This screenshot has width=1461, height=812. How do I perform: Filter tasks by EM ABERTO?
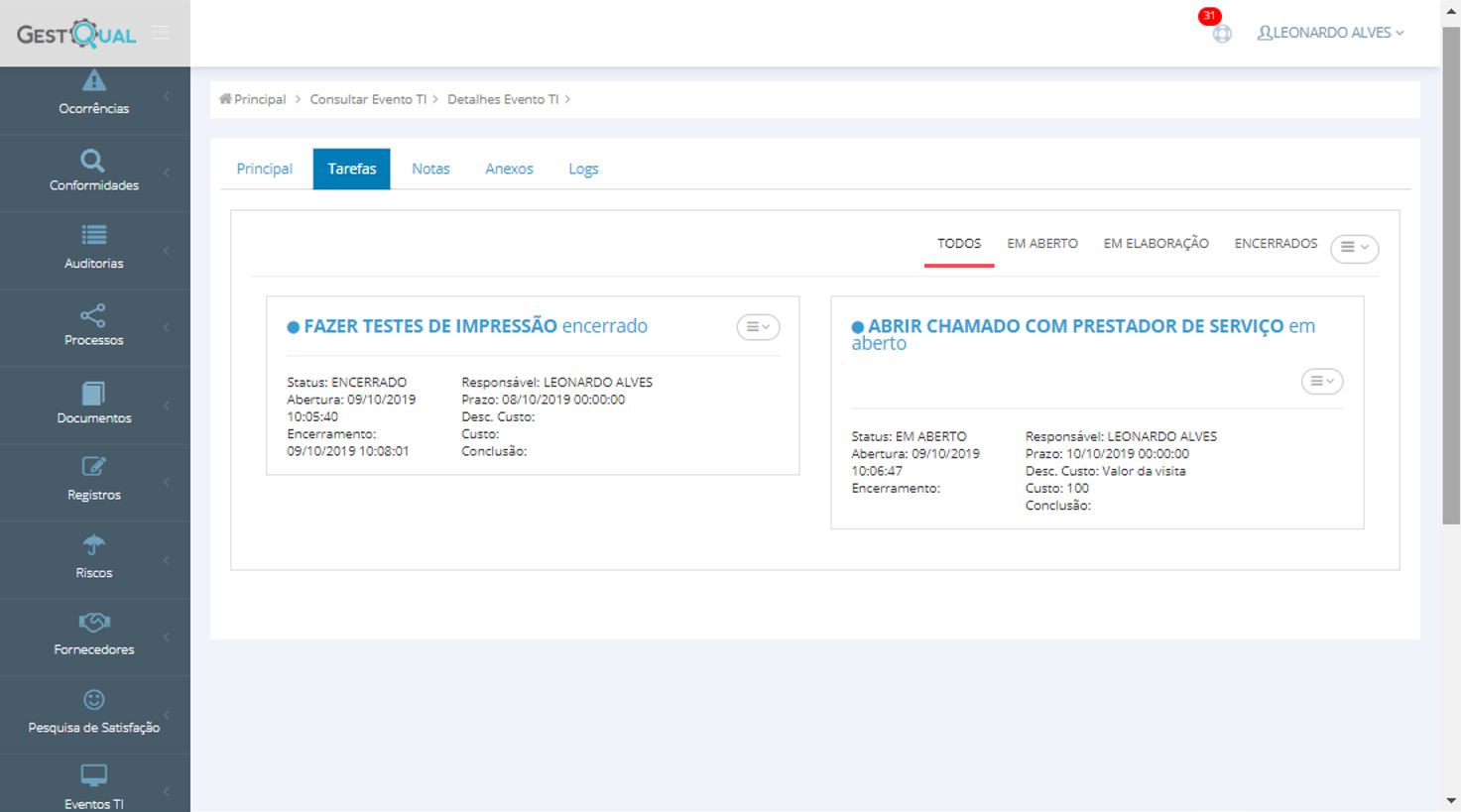[1042, 244]
